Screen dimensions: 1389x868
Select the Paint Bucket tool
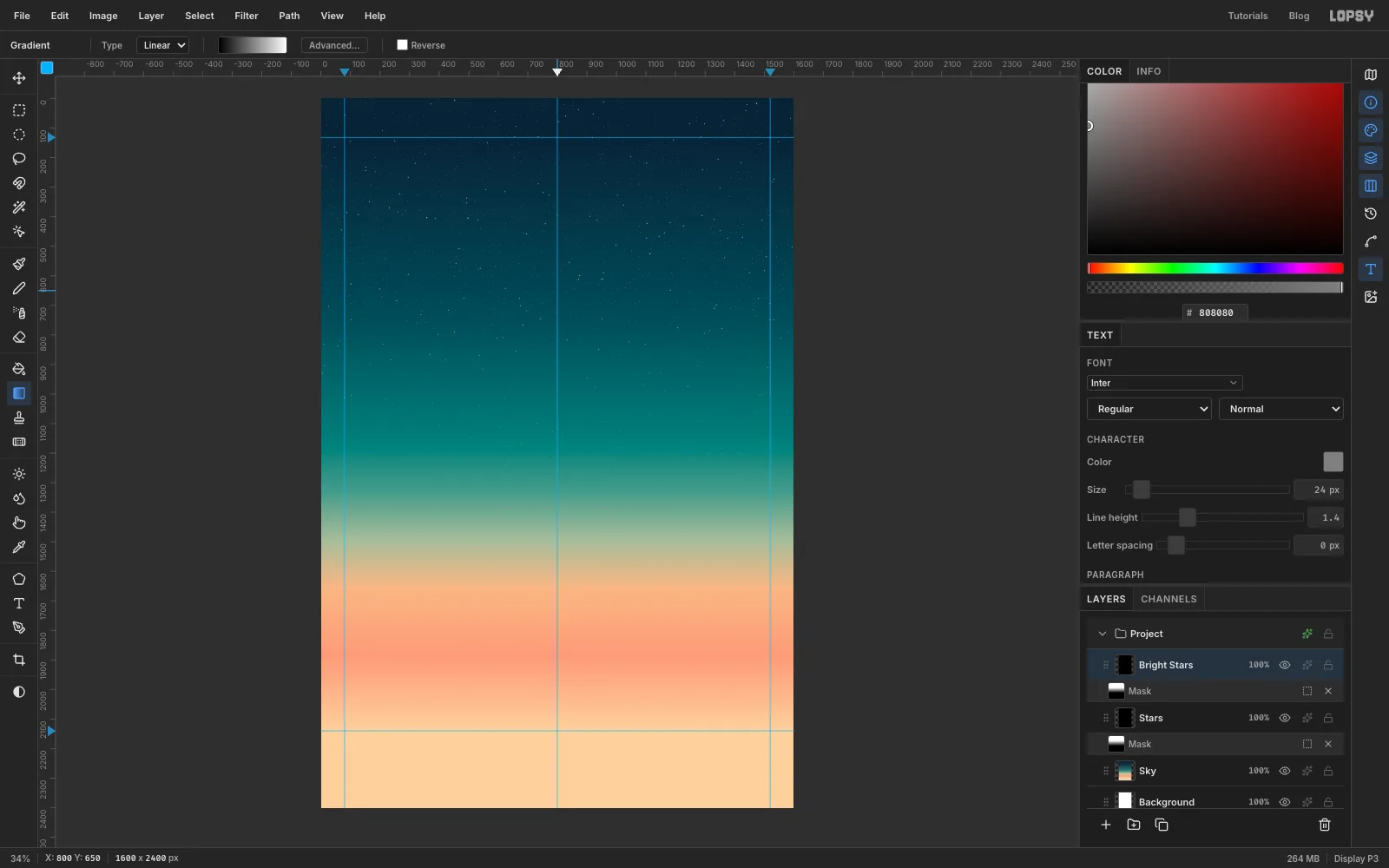click(x=19, y=369)
